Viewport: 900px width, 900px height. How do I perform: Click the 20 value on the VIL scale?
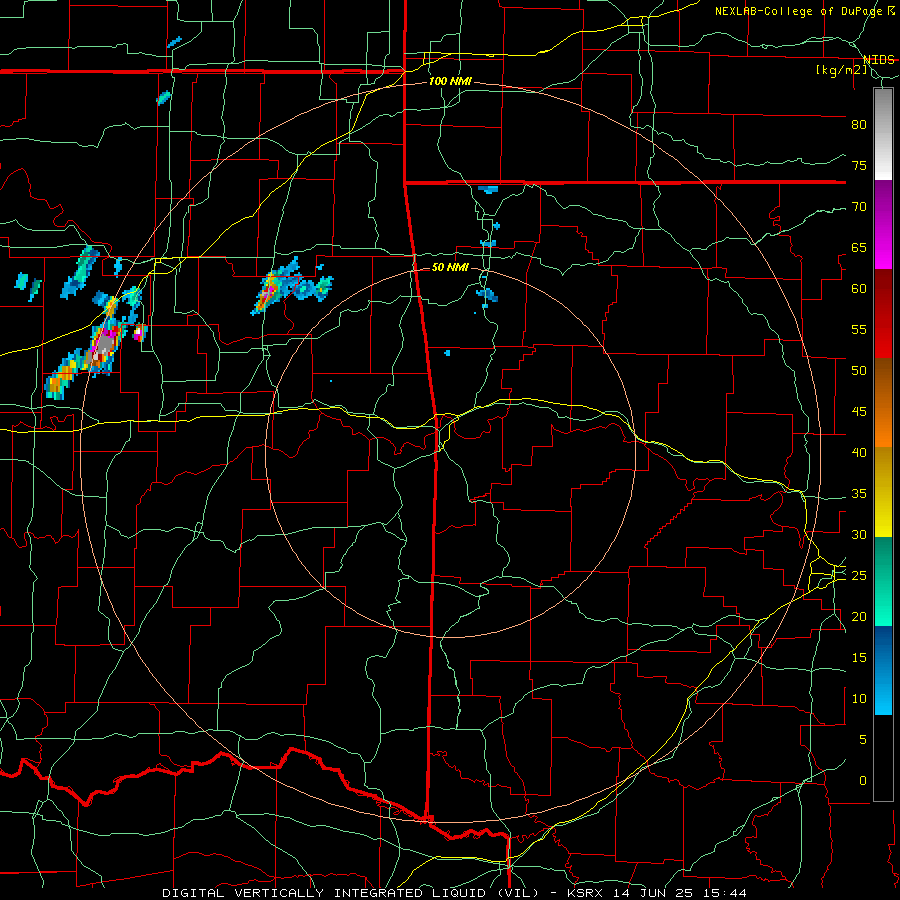859,616
